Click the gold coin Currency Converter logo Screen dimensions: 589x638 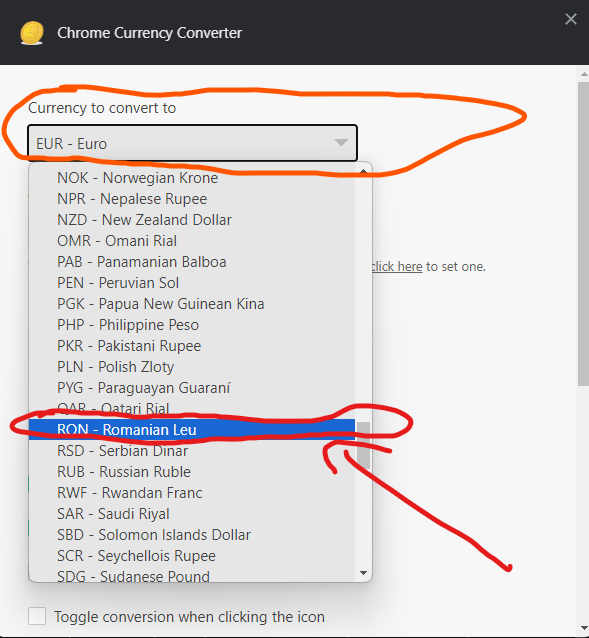coord(32,33)
